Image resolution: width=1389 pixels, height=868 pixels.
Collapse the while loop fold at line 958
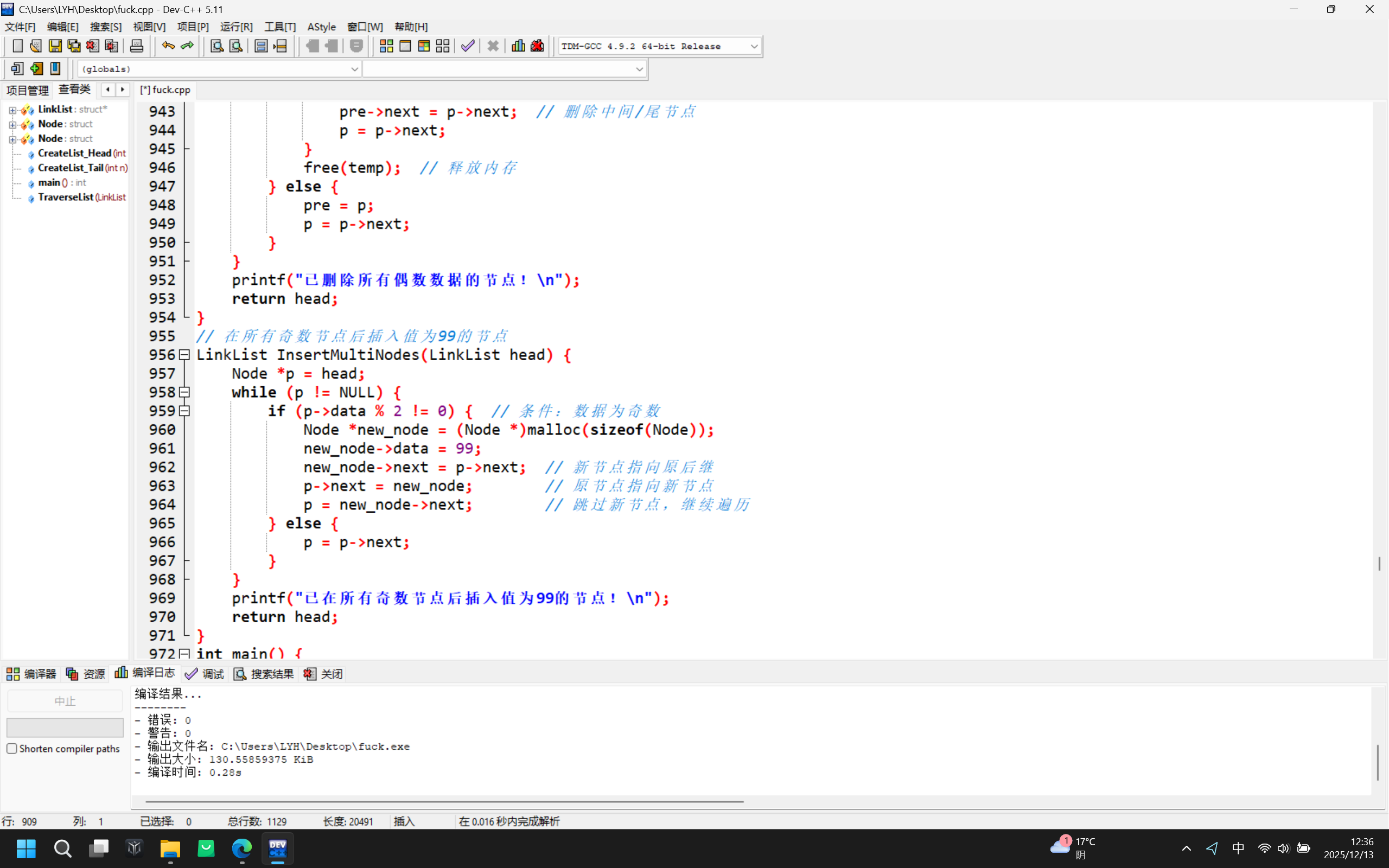click(184, 392)
